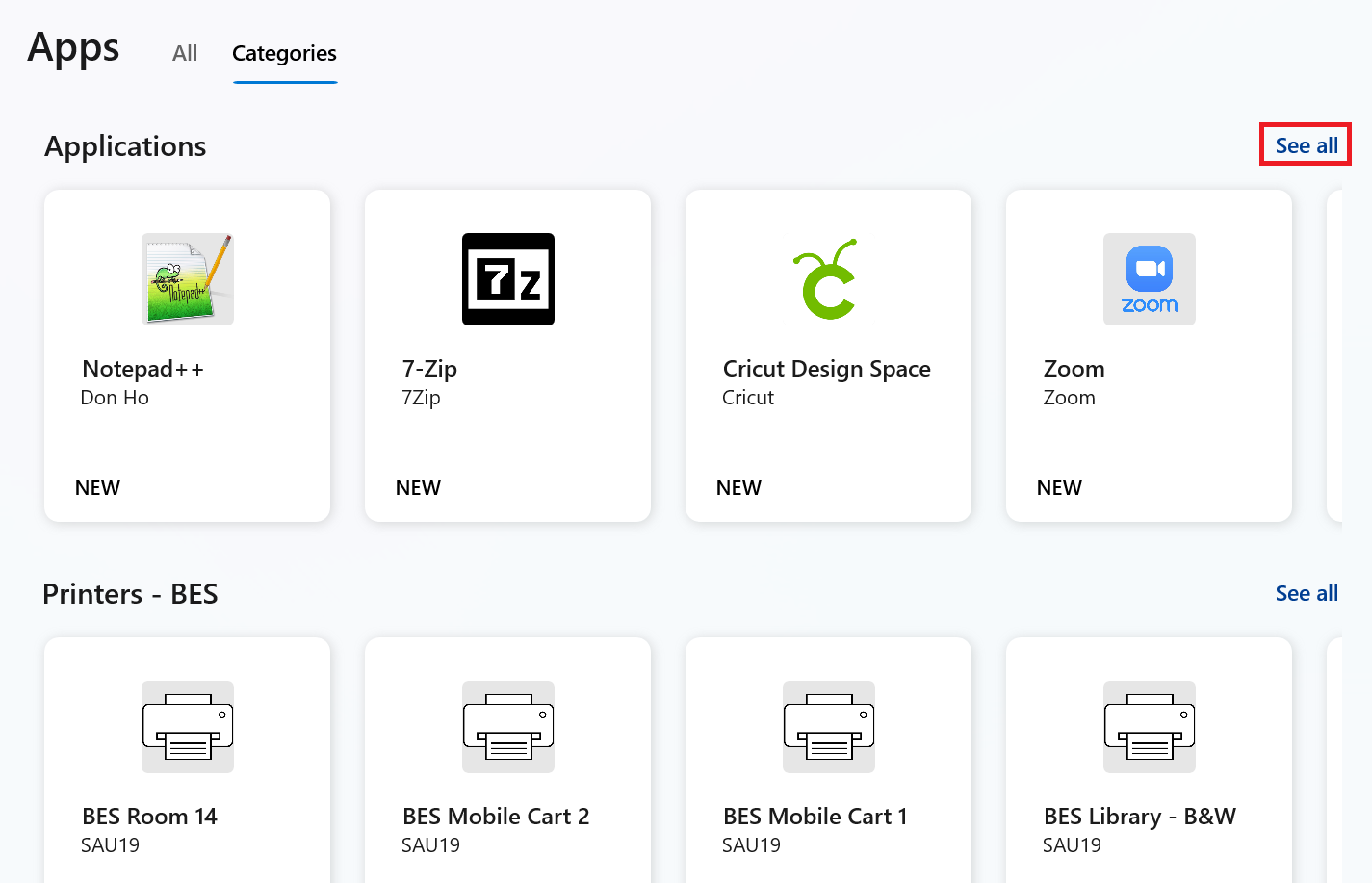Open the BES Mobile Cart 1 printer icon

click(829, 727)
